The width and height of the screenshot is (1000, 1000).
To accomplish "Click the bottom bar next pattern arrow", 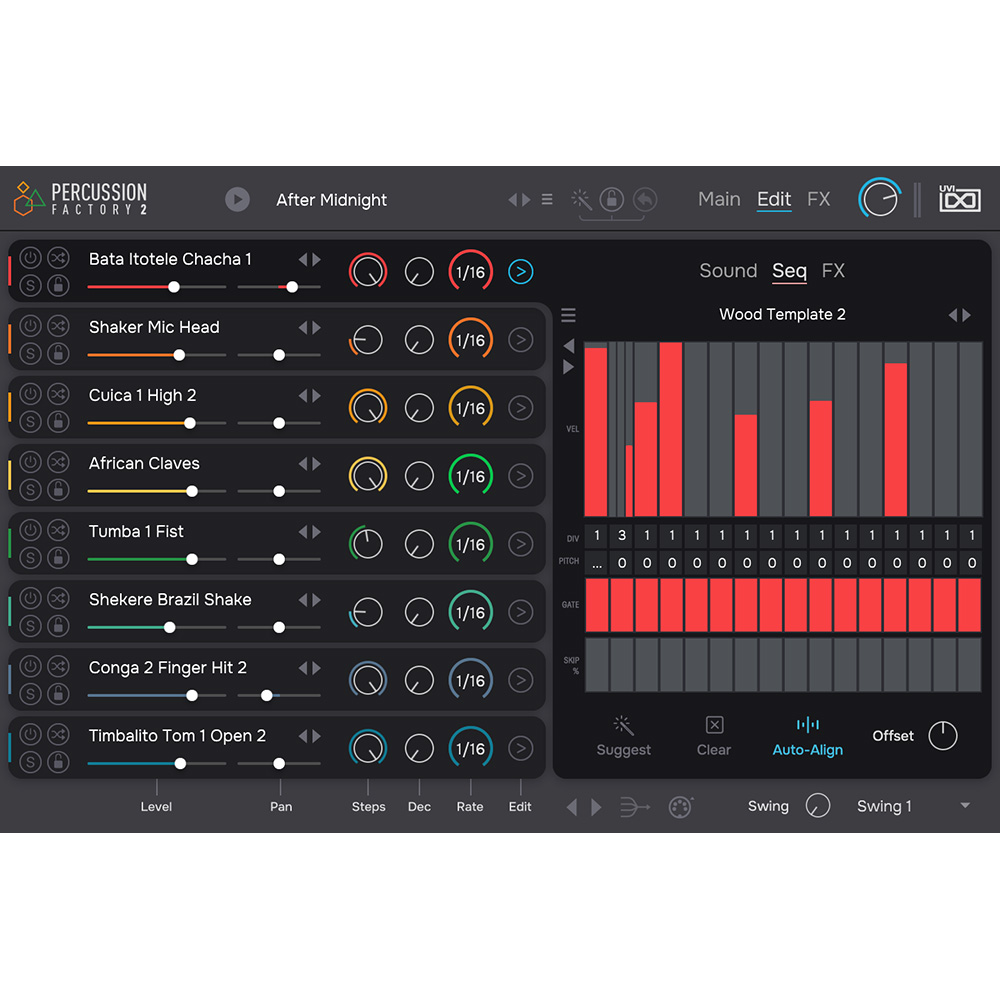I will coord(596,807).
